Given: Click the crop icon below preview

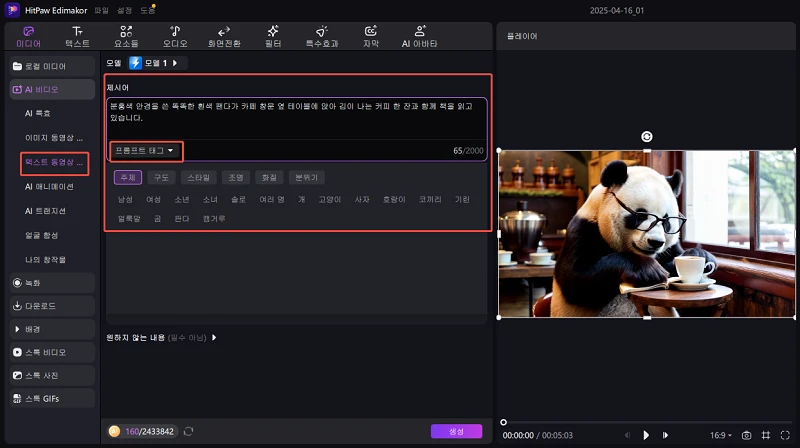Looking at the screenshot, I should [765, 435].
